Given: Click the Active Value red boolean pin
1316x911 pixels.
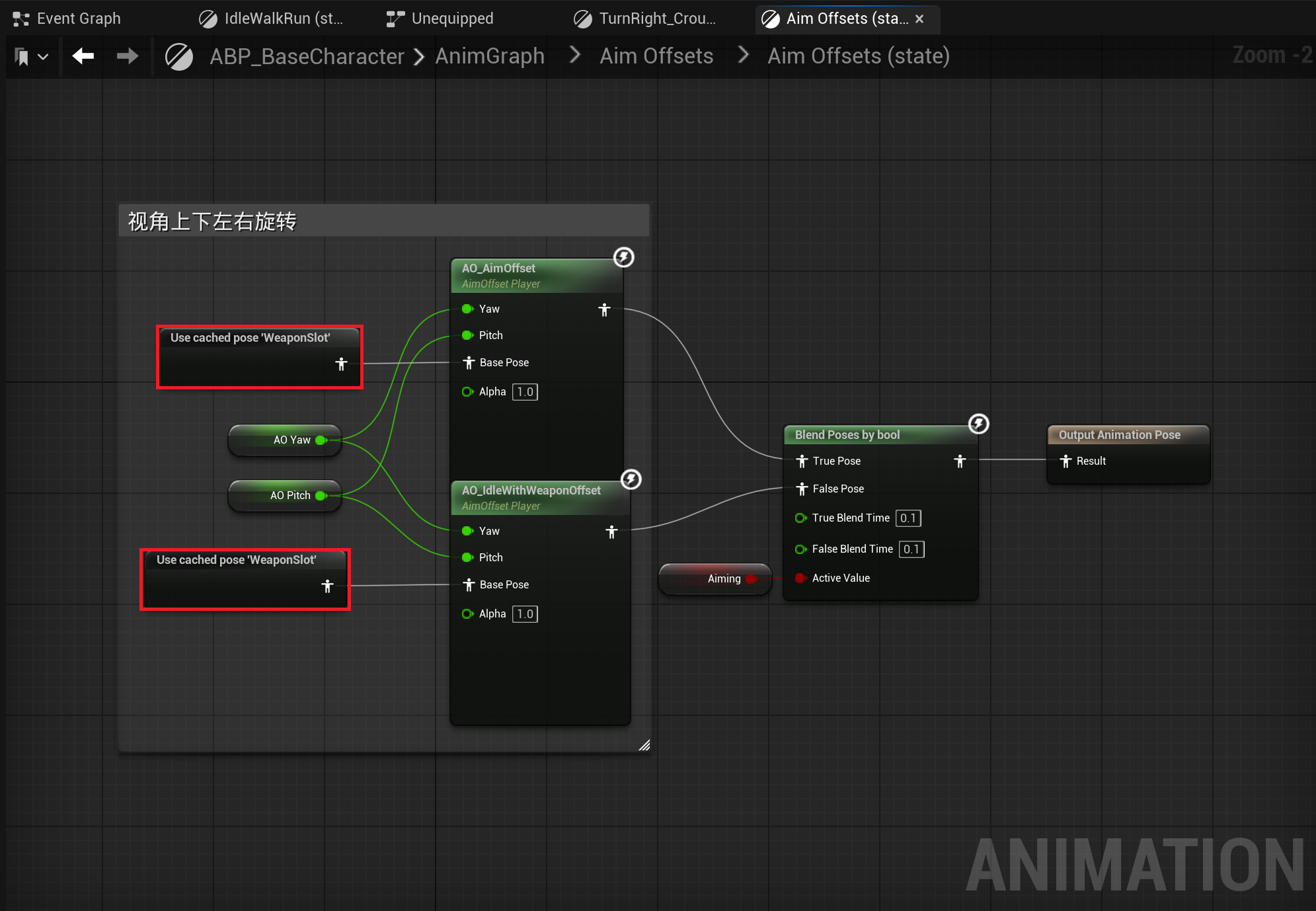Looking at the screenshot, I should click(x=800, y=578).
